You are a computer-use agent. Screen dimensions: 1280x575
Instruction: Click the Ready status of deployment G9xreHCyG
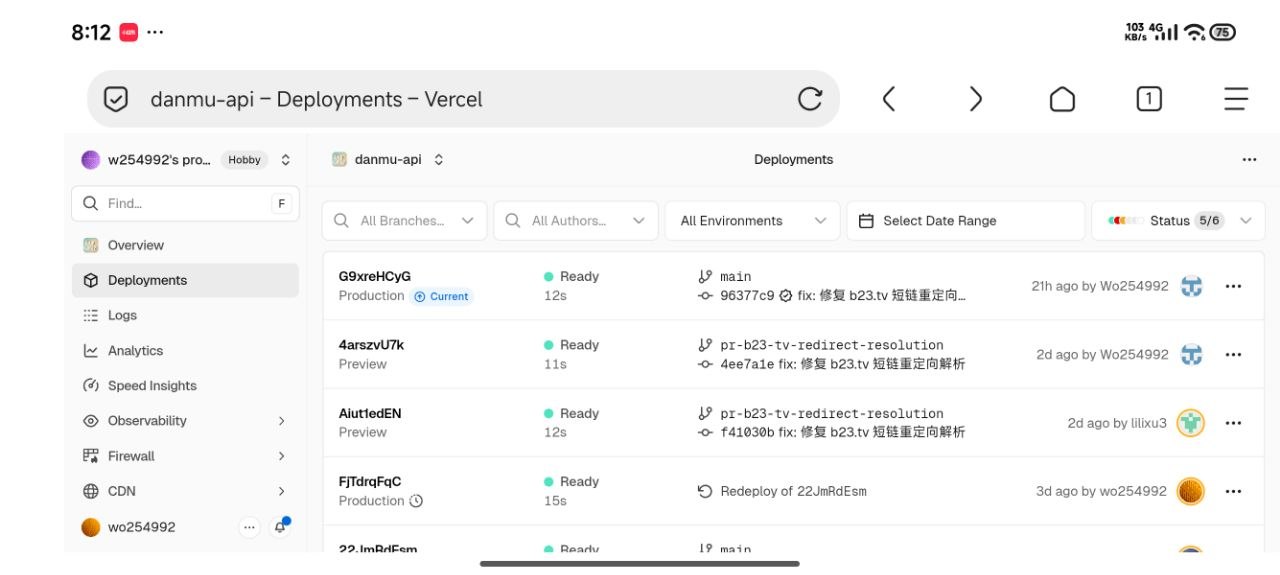pyautogui.click(x=571, y=277)
